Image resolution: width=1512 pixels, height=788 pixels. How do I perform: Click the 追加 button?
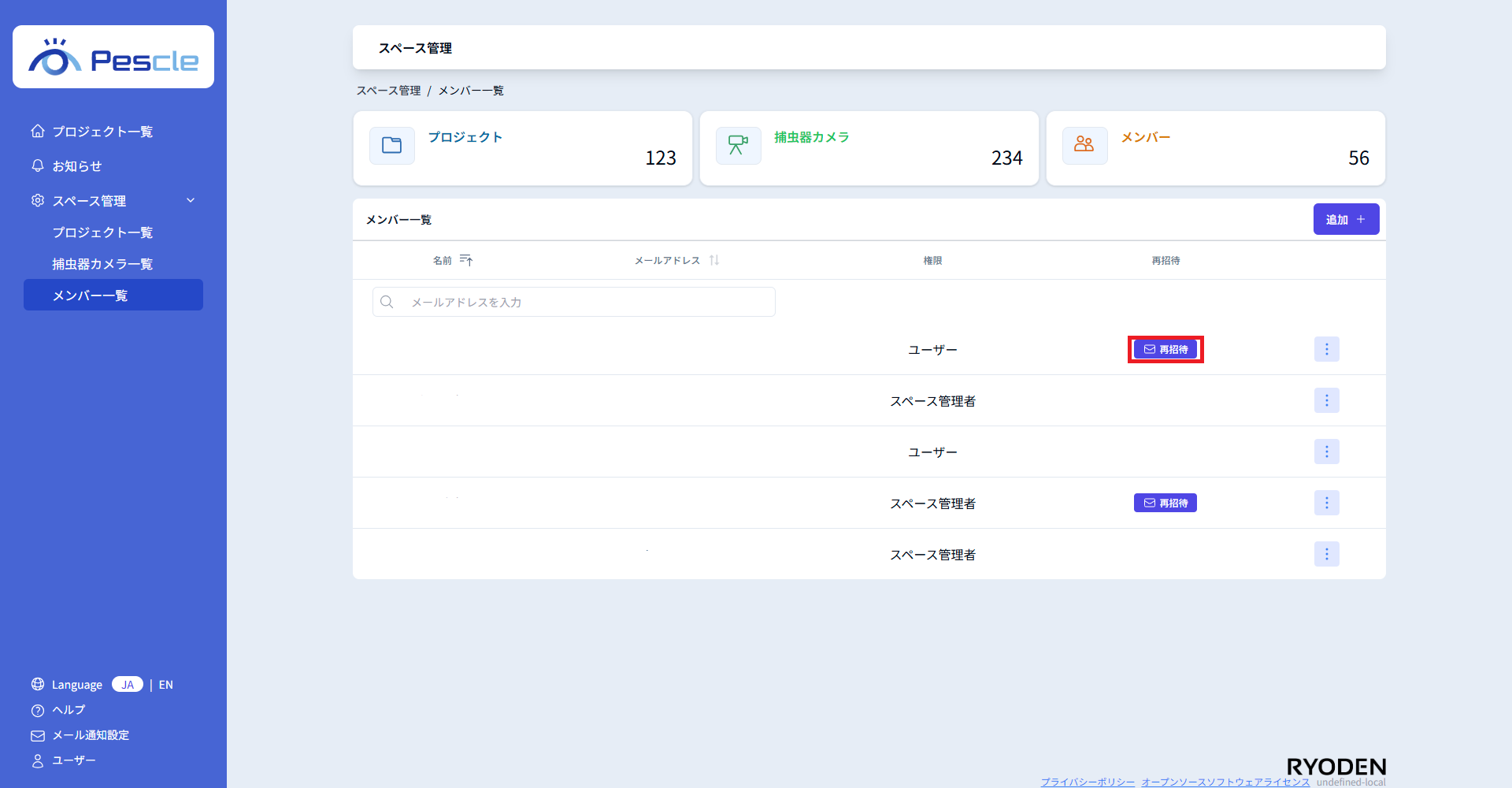[1347, 219]
